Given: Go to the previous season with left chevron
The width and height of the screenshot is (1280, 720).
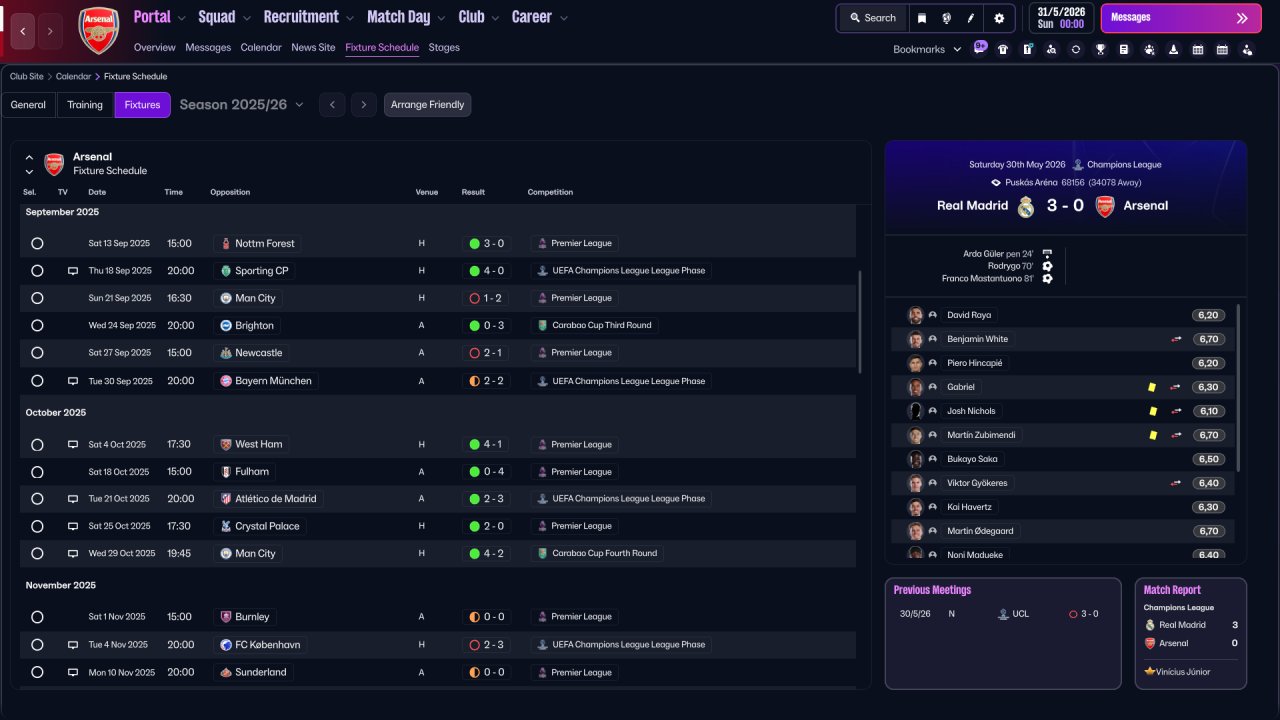Looking at the screenshot, I should pyautogui.click(x=332, y=105).
